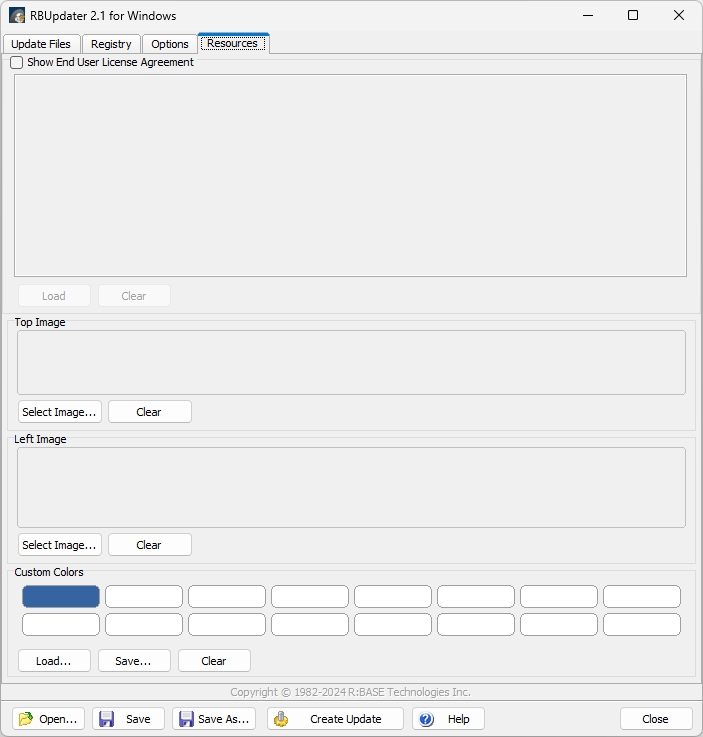
Task: Load custom colors from file
Action: tap(54, 661)
